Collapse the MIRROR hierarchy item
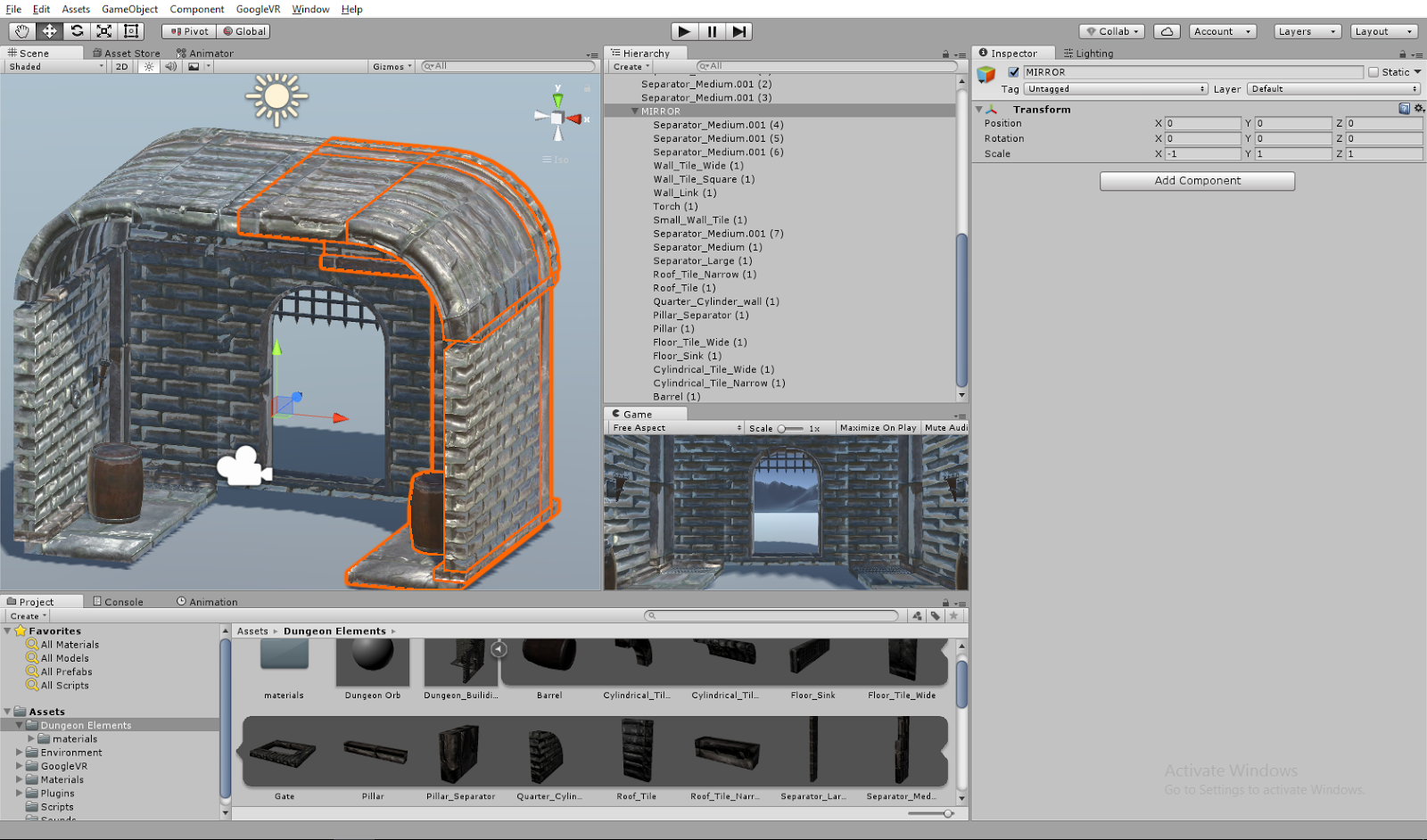The height and width of the screenshot is (840, 1427). coord(635,111)
